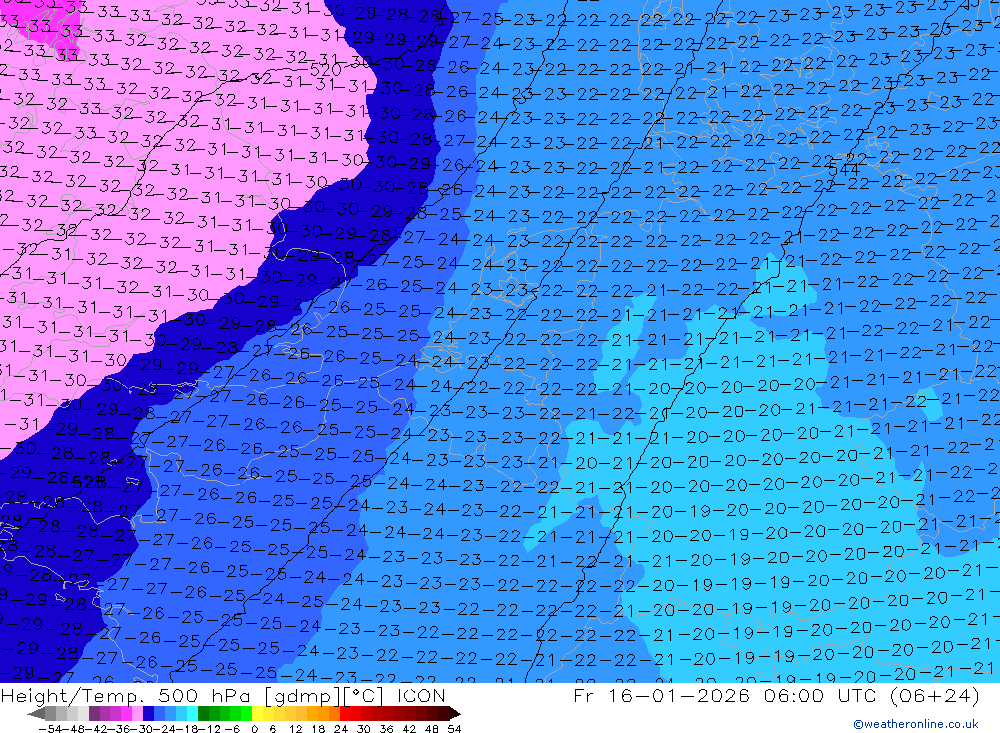The width and height of the screenshot is (1000, 733).
Task: Click the '544' height contour label
Action: pyautogui.click(x=843, y=170)
